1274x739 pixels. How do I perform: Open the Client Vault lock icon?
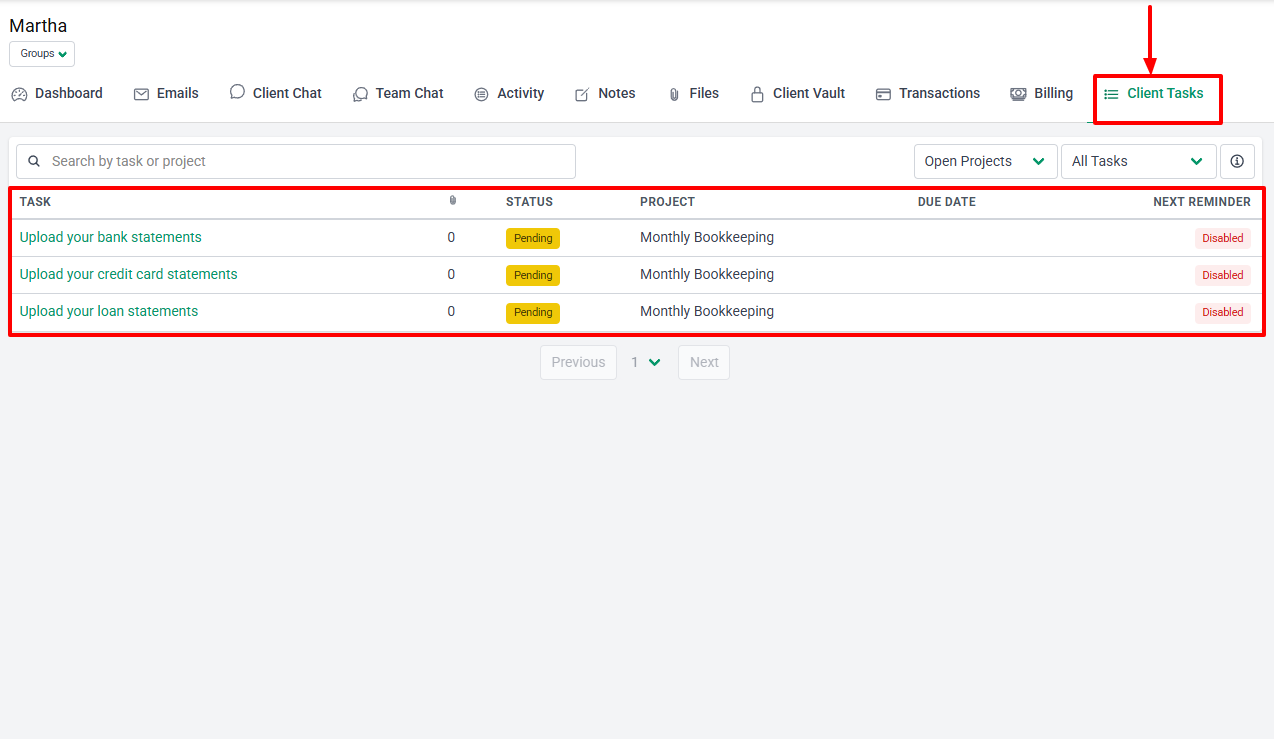pyautogui.click(x=755, y=93)
